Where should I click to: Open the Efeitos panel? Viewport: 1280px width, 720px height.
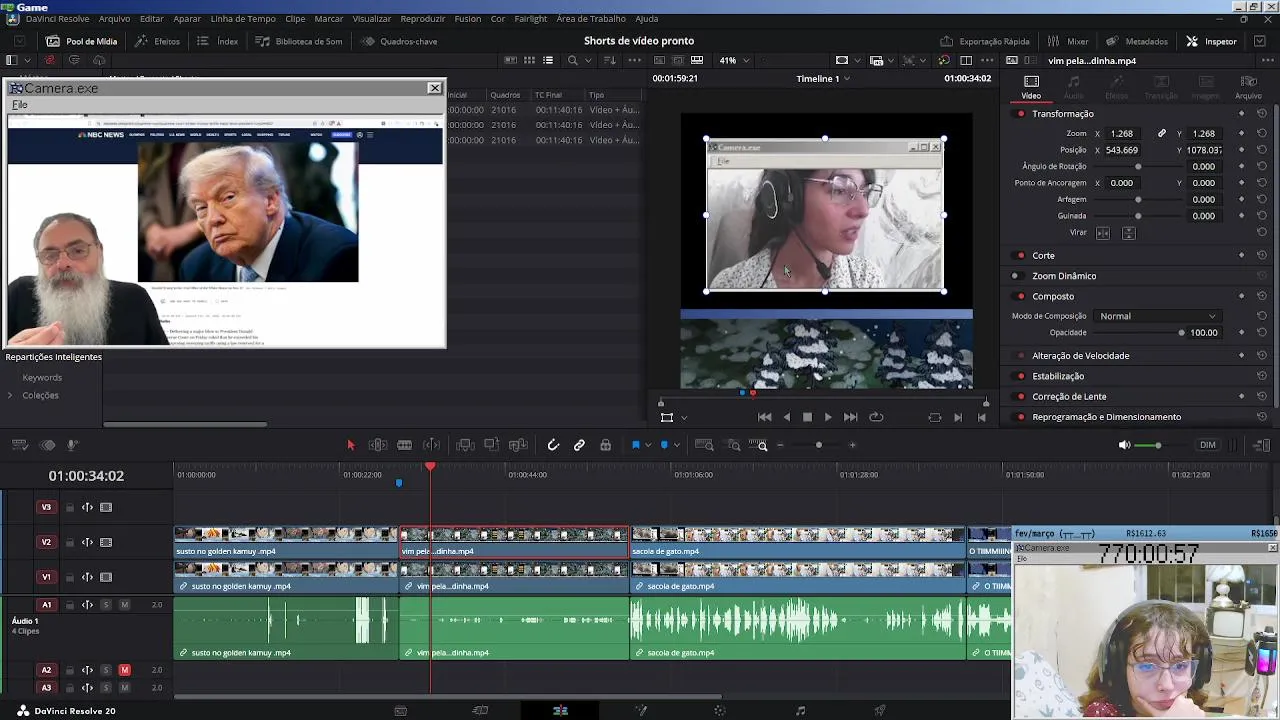click(x=158, y=41)
